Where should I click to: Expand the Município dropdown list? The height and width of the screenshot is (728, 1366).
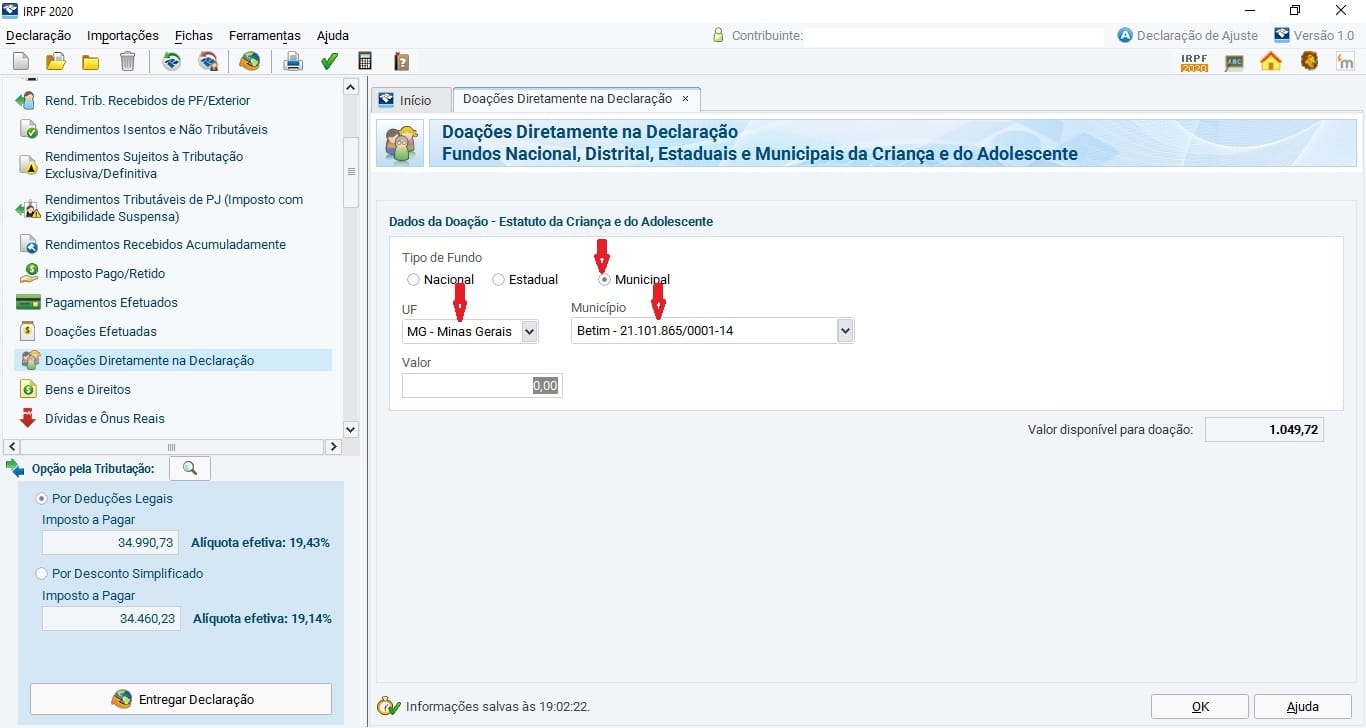(845, 331)
